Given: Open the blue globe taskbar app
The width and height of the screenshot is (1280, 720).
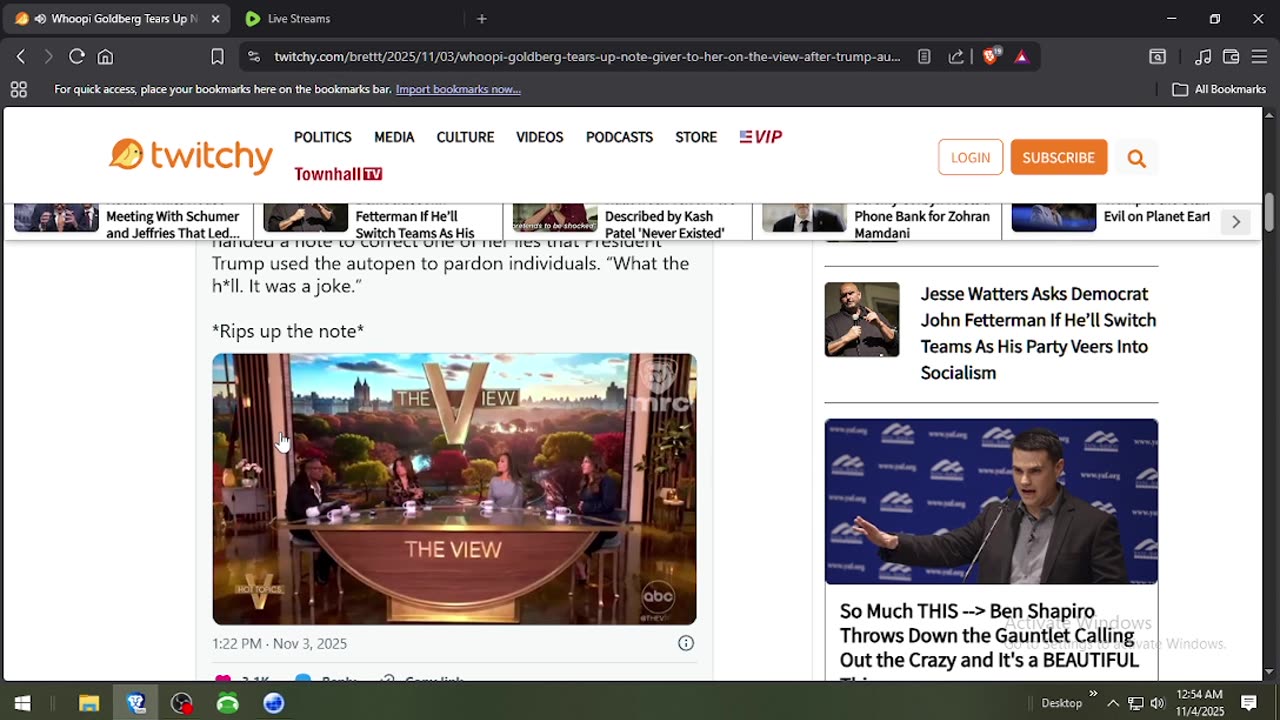Looking at the screenshot, I should [274, 703].
